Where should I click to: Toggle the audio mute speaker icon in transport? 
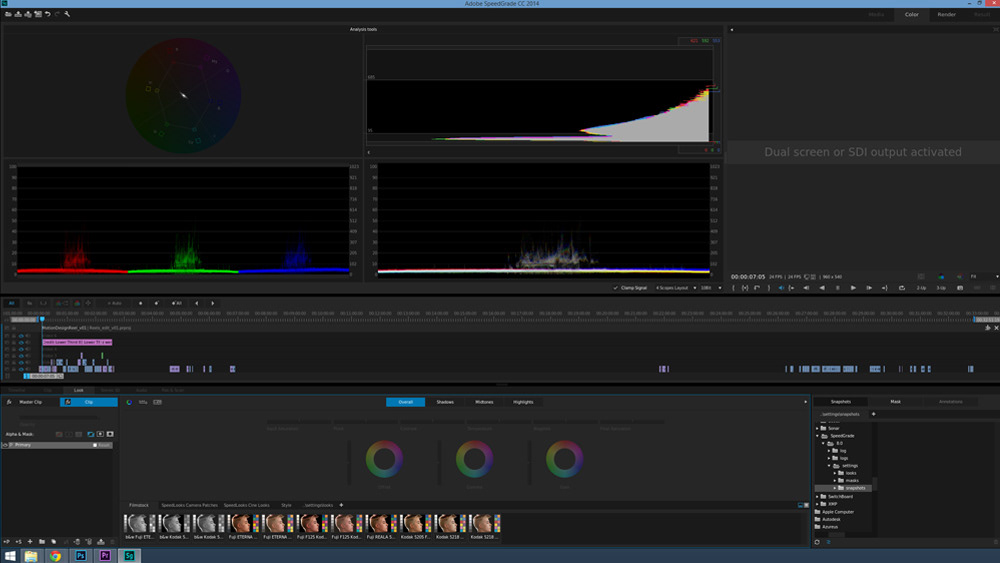pyautogui.click(x=781, y=288)
